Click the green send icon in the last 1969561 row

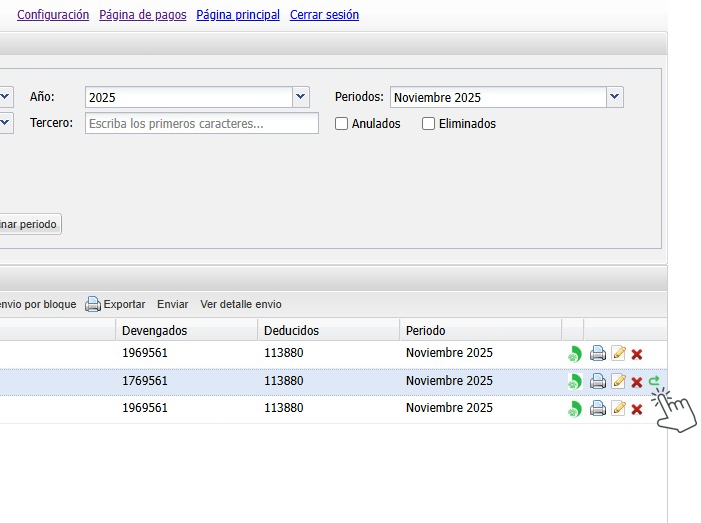(x=575, y=409)
